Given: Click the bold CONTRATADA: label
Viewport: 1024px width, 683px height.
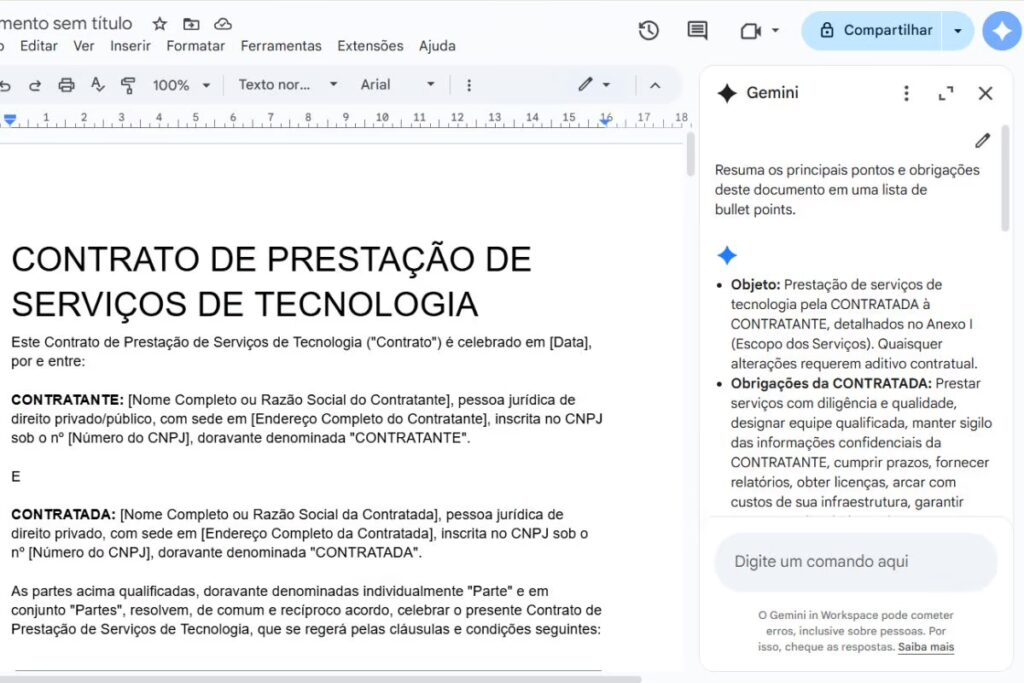Looking at the screenshot, I should tap(63, 515).
